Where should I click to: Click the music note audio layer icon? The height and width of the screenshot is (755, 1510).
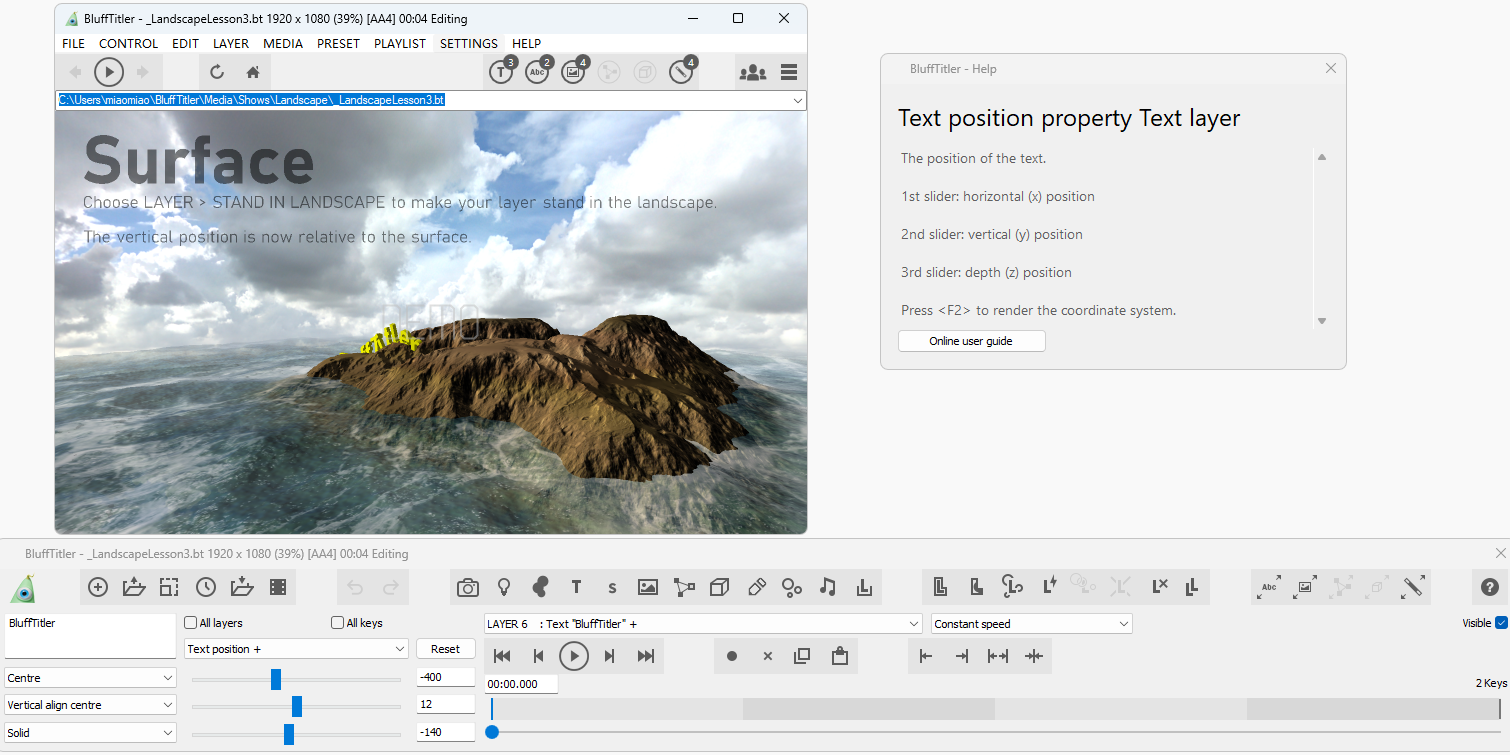[x=827, y=588]
